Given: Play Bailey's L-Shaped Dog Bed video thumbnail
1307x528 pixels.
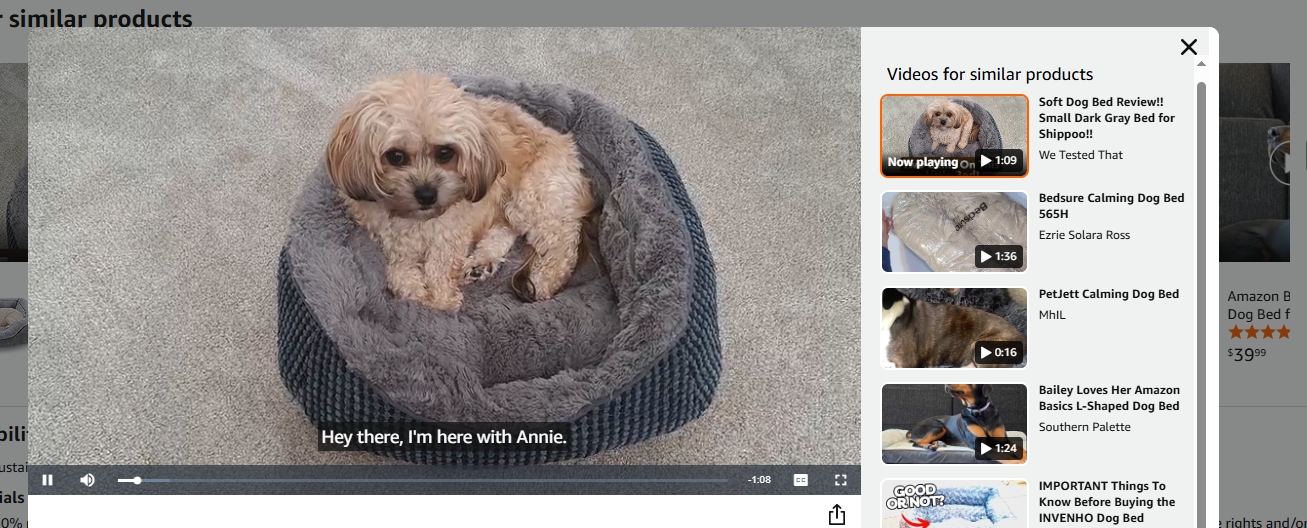Looking at the screenshot, I should pyautogui.click(x=954, y=424).
